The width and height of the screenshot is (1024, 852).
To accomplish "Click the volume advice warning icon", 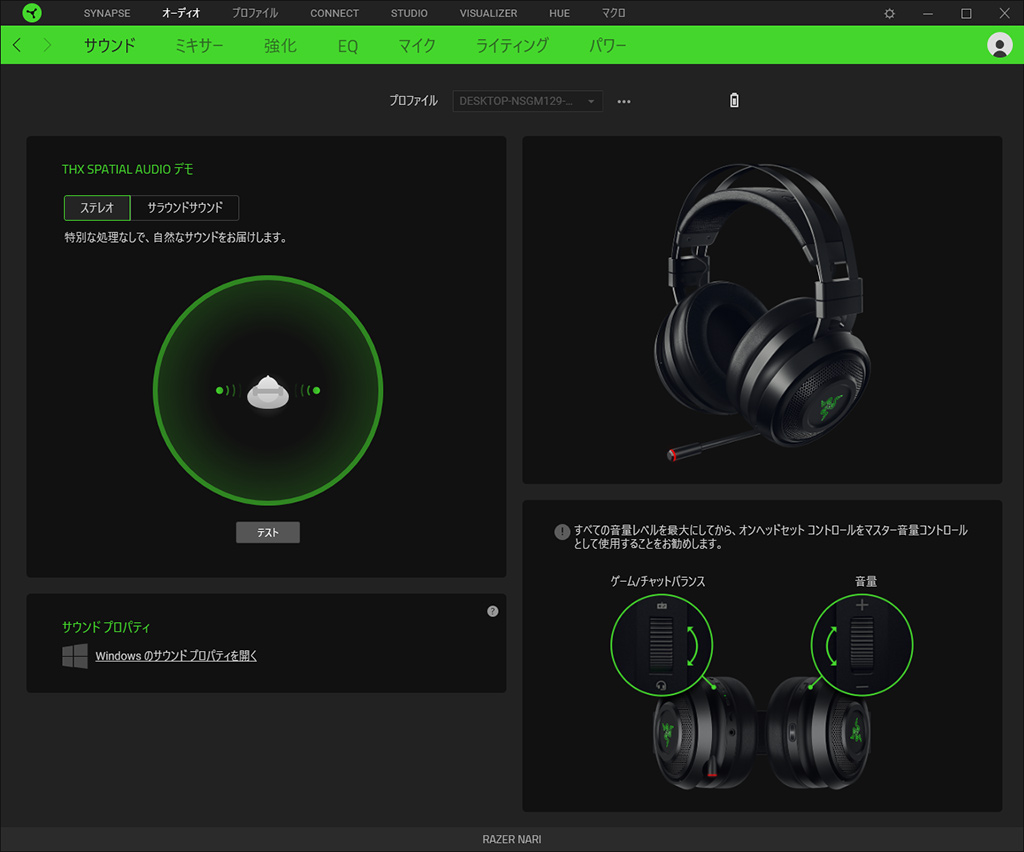I will tap(562, 531).
